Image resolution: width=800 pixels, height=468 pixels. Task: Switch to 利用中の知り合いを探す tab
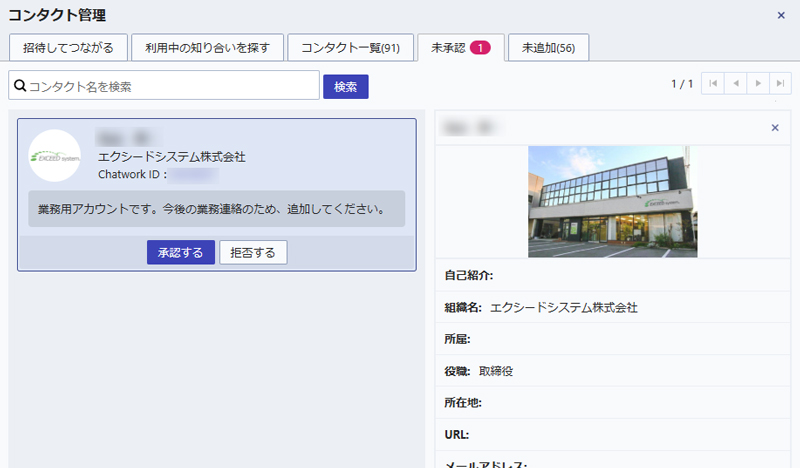point(207,47)
